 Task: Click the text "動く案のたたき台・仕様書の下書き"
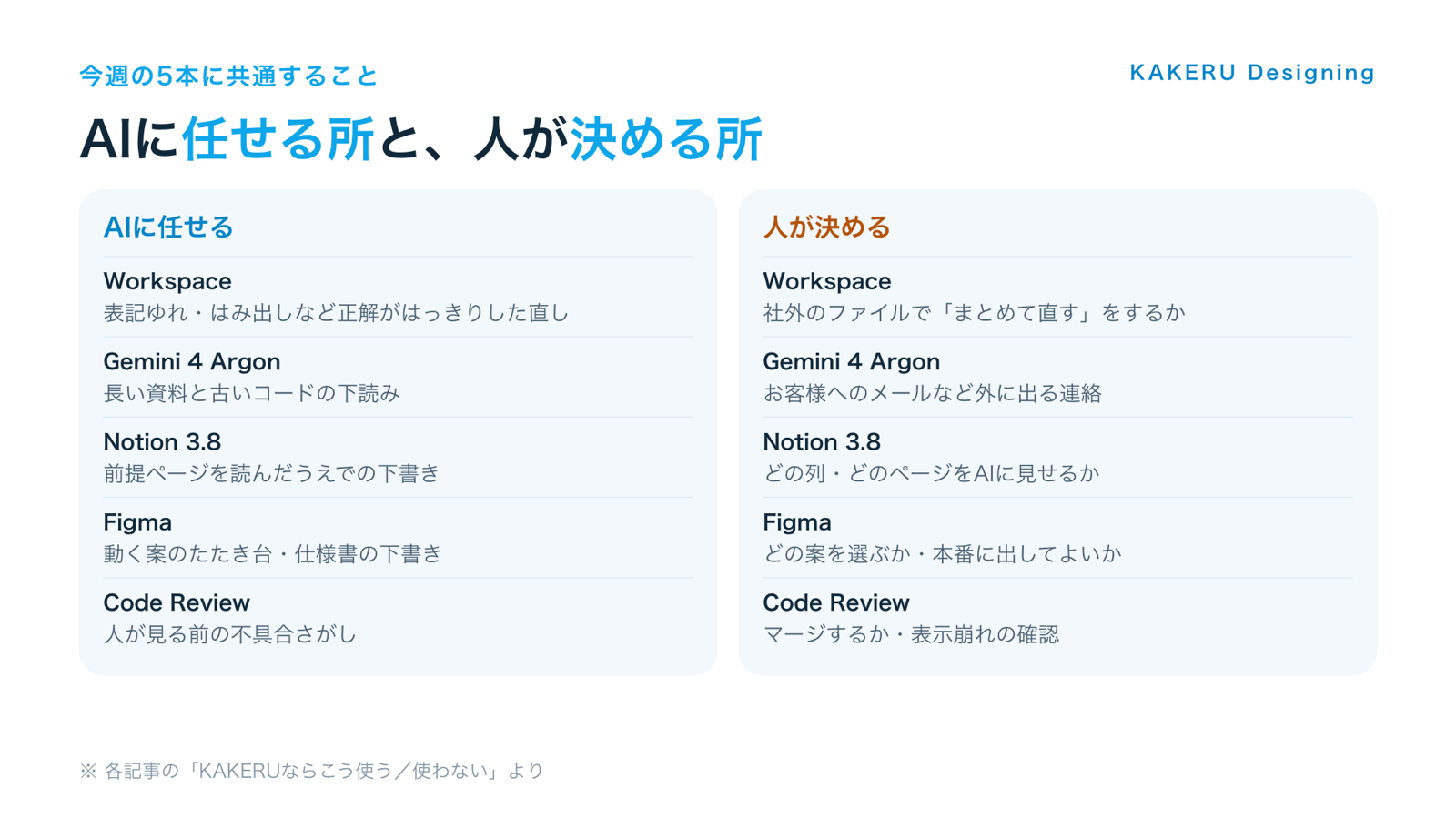pos(273,554)
